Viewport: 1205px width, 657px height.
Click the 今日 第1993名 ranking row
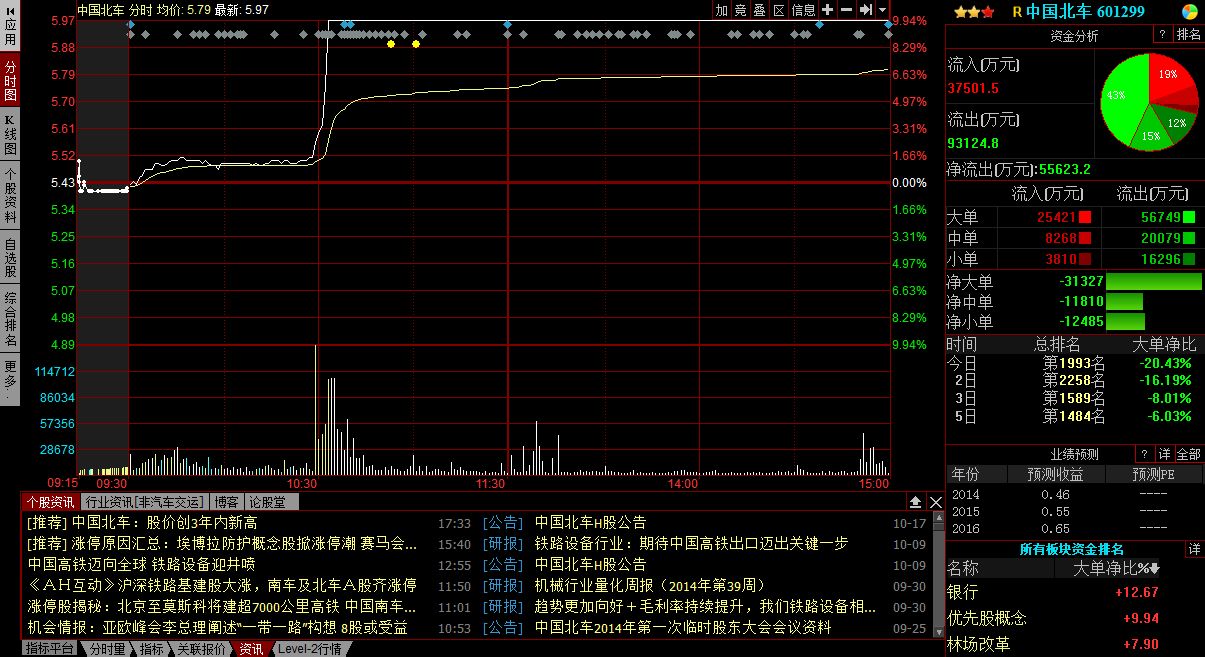[x=1074, y=362]
